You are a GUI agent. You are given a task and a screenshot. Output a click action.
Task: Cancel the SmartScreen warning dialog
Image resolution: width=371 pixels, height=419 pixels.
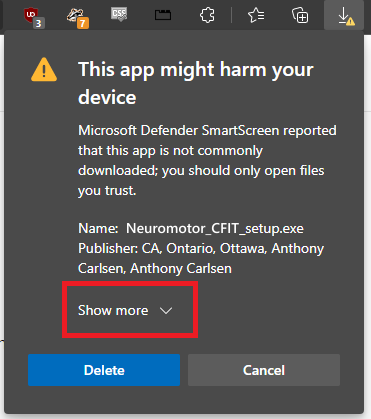(264, 370)
